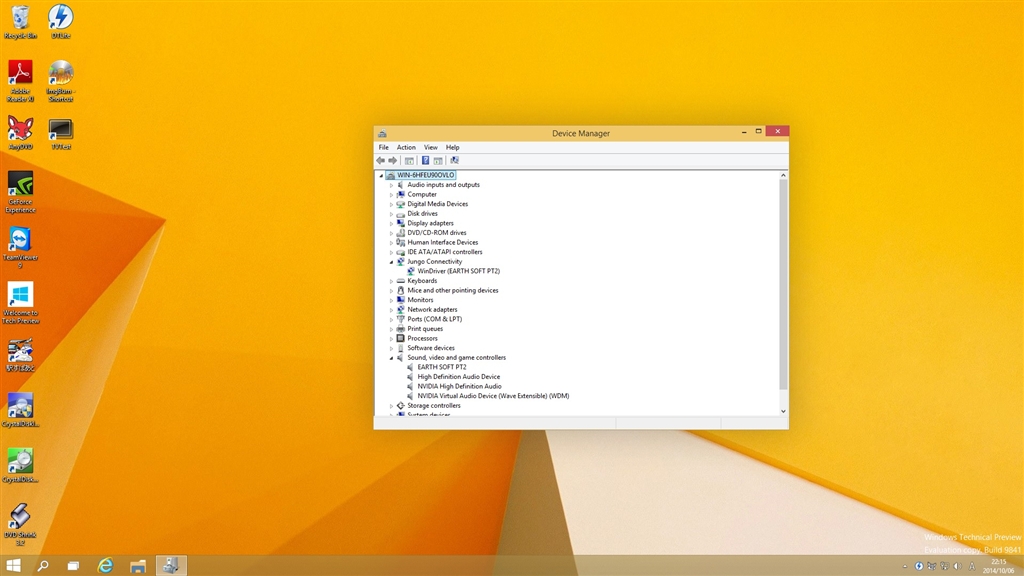
Task: Click the Back arrow in the toolbar
Action: tap(381, 160)
